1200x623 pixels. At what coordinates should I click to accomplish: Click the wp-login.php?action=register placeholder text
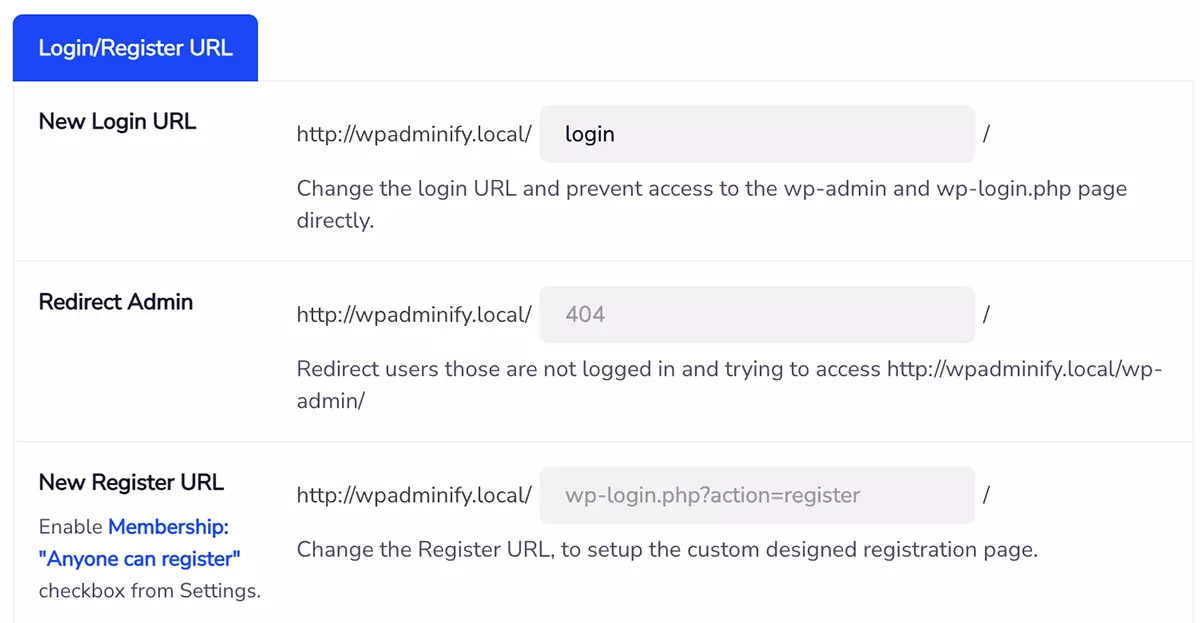[712, 495]
